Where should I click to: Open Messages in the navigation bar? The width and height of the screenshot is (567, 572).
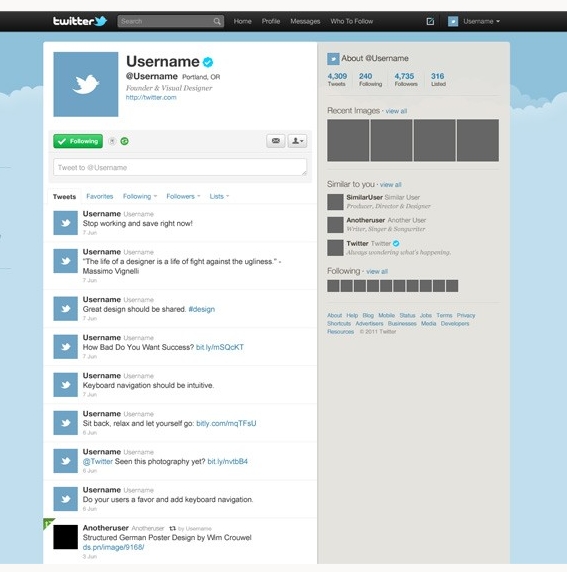coord(305,21)
